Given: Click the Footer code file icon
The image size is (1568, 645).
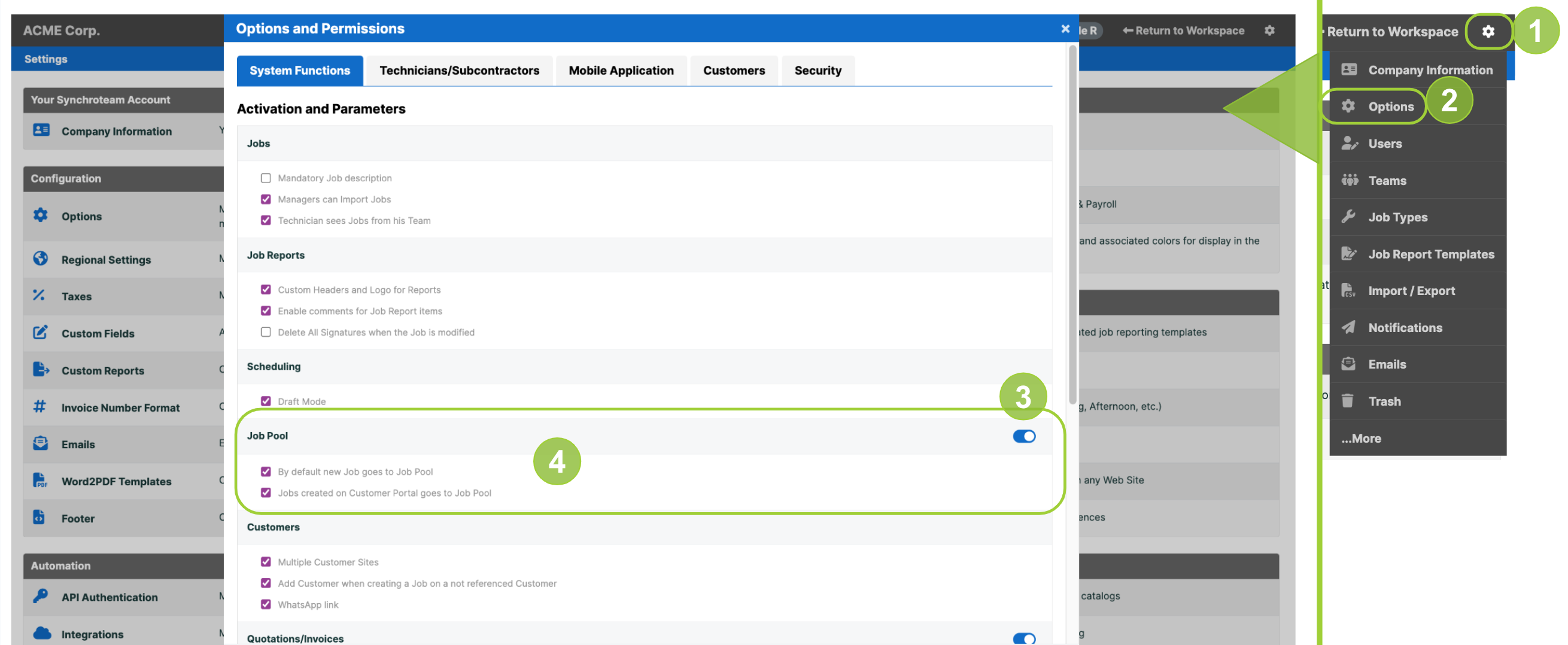Looking at the screenshot, I should 39,517.
